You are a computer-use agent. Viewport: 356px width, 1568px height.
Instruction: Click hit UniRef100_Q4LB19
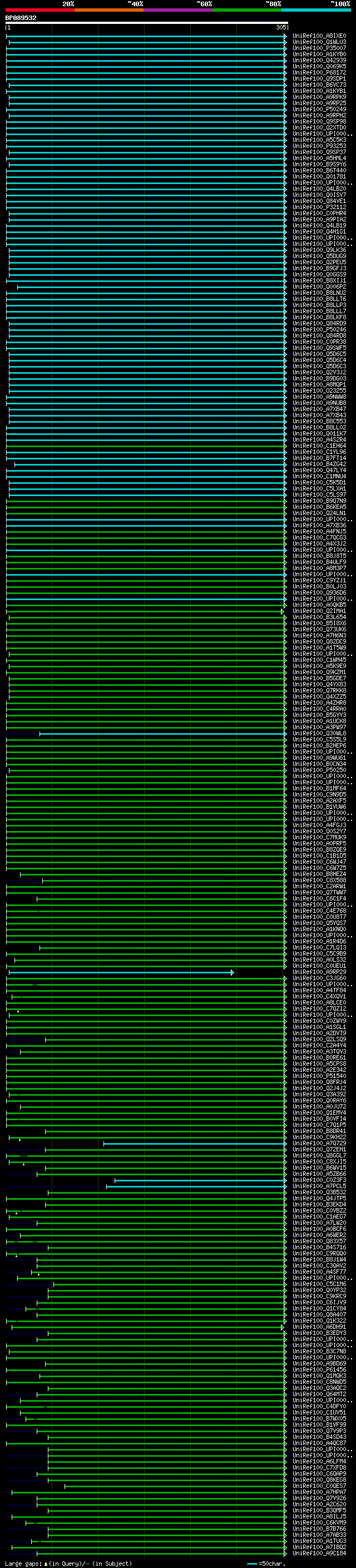pos(319,225)
